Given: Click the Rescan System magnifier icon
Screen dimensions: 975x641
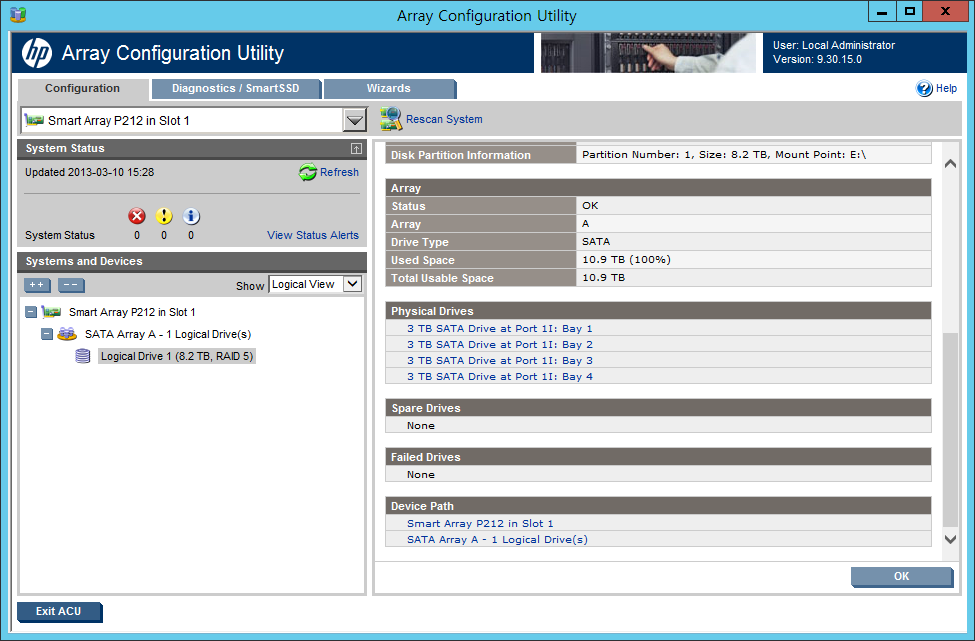Looking at the screenshot, I should pyautogui.click(x=391, y=119).
